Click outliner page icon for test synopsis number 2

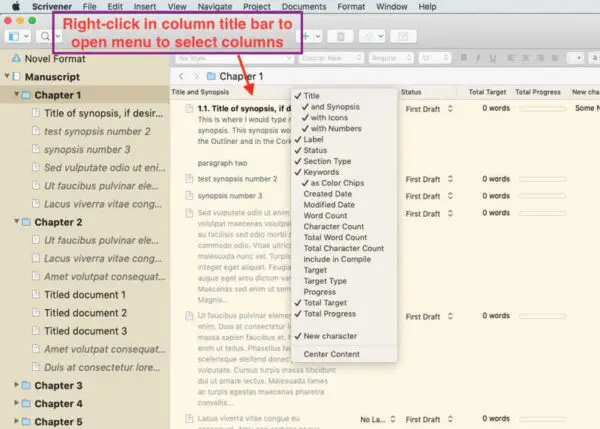click(189, 178)
